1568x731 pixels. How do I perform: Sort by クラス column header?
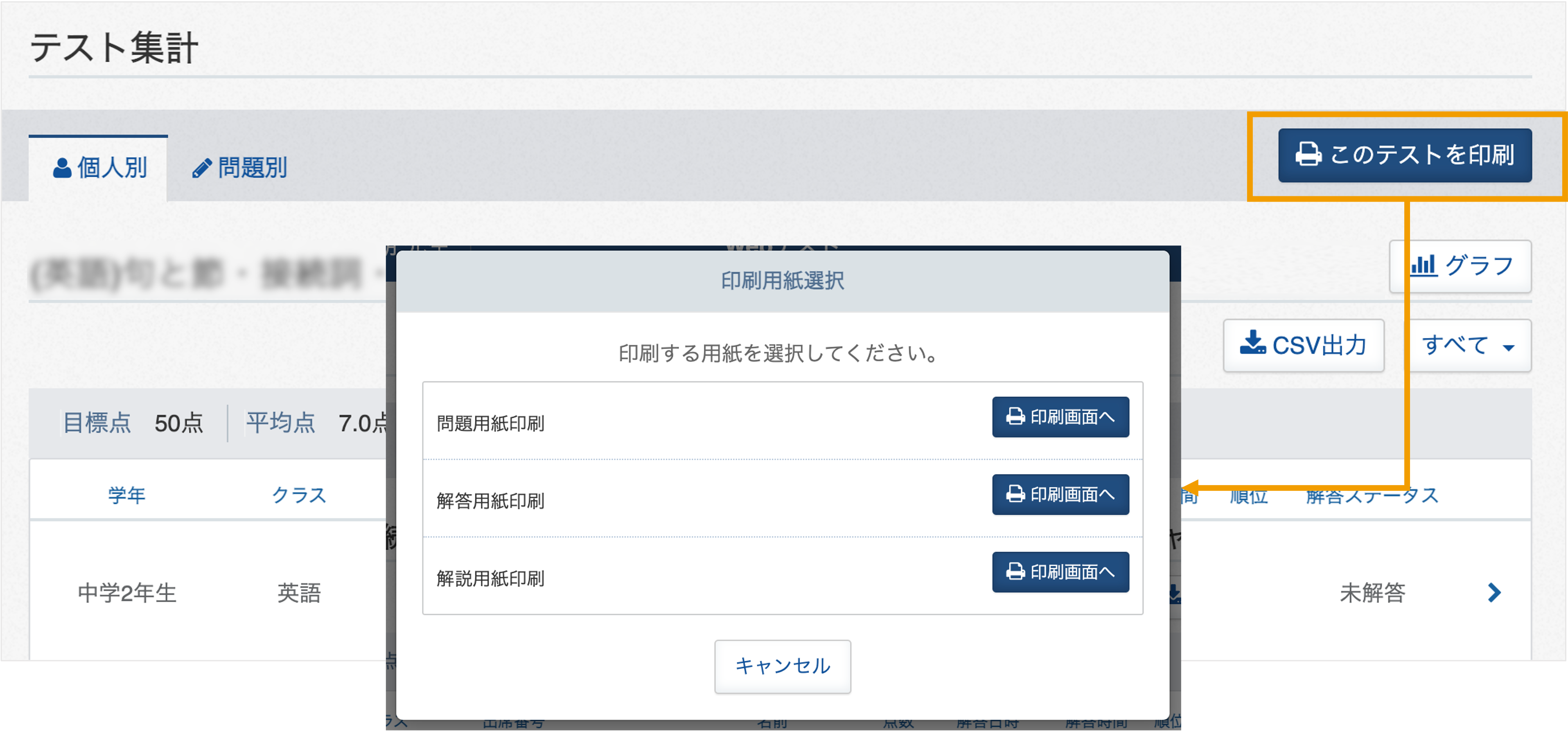[x=299, y=495]
